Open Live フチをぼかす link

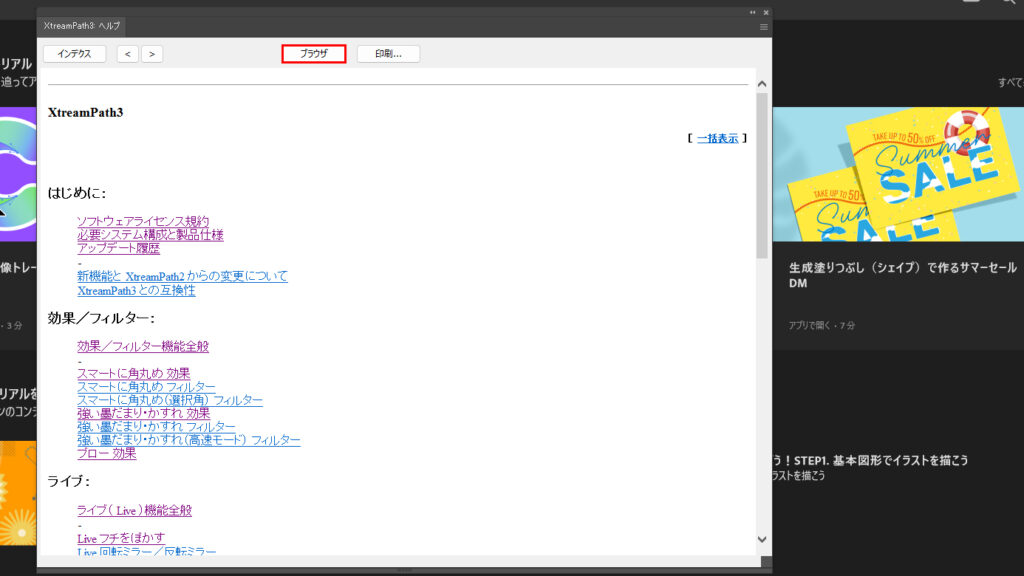[x=121, y=538]
